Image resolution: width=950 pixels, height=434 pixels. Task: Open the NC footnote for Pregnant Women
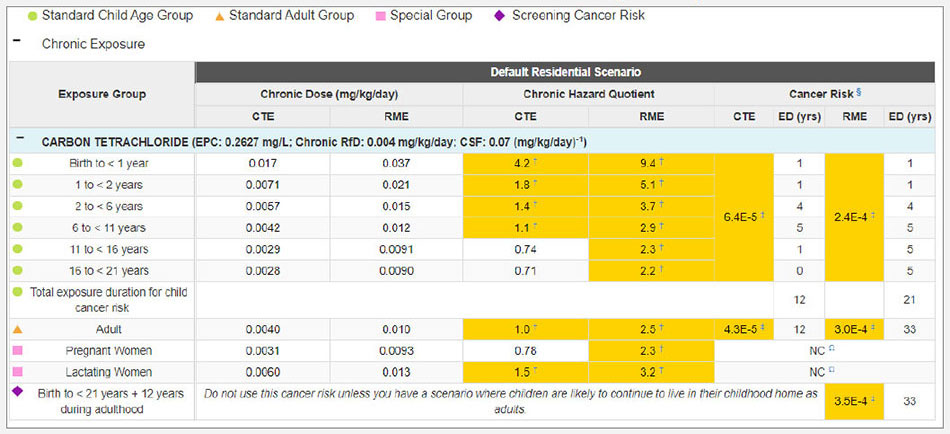click(x=832, y=348)
